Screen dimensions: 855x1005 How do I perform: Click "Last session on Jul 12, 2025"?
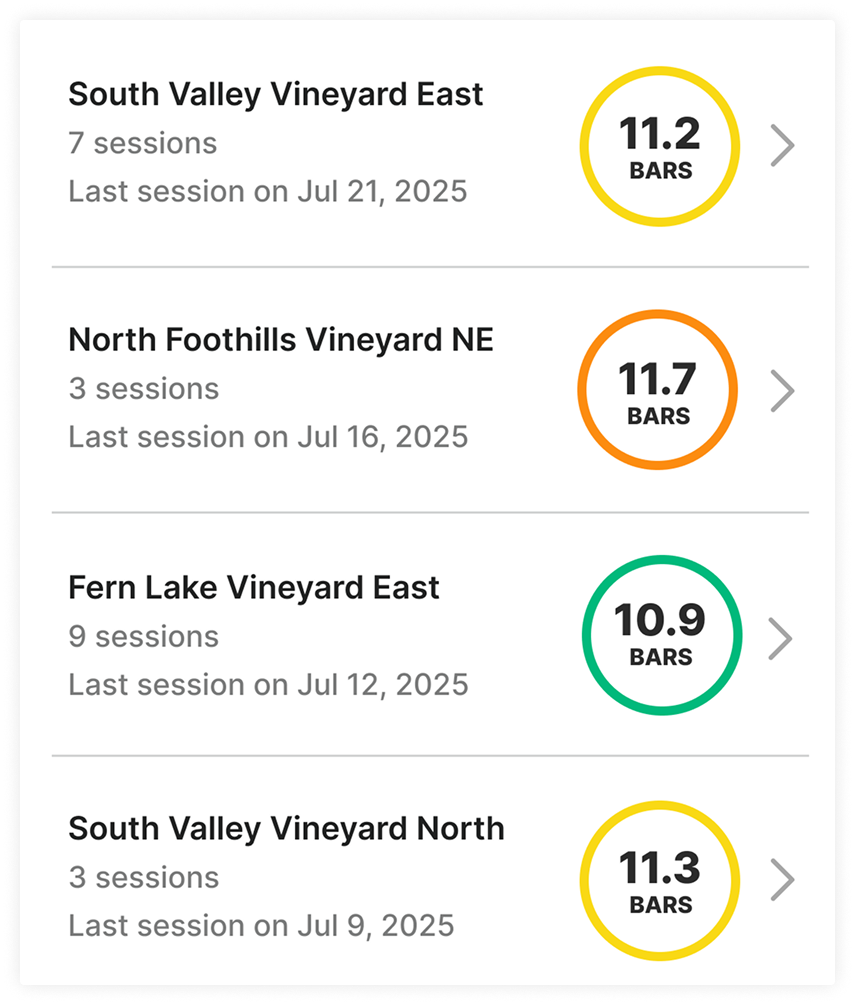click(x=267, y=684)
